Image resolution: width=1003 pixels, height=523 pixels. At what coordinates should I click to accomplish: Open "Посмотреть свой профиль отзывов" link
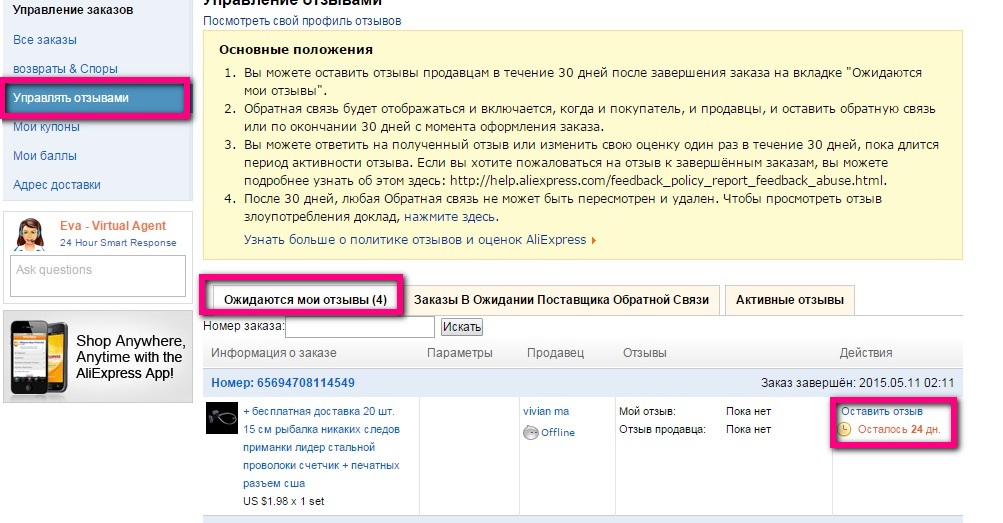(x=303, y=21)
